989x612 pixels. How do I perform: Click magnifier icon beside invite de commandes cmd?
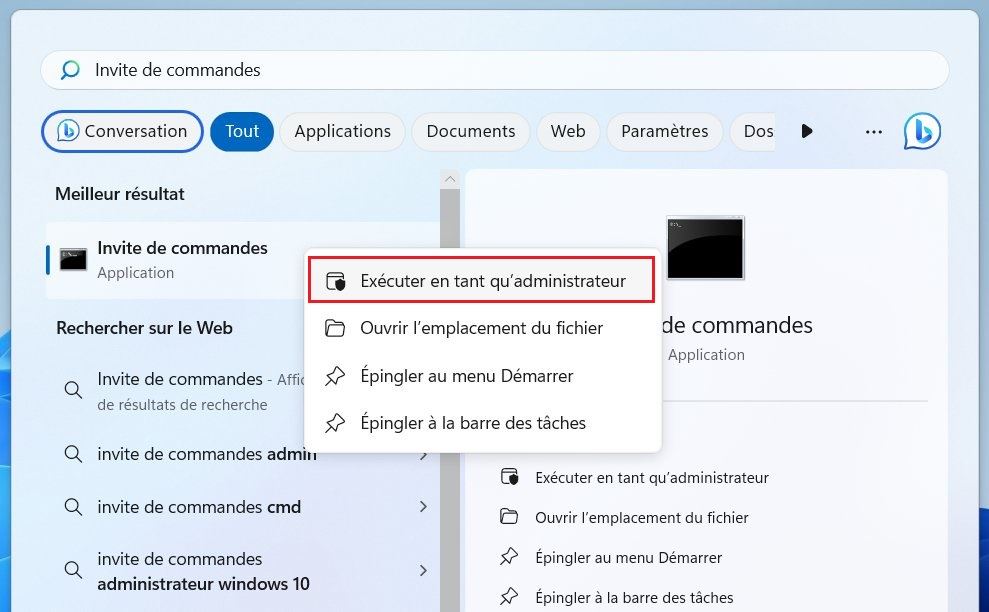click(x=73, y=507)
